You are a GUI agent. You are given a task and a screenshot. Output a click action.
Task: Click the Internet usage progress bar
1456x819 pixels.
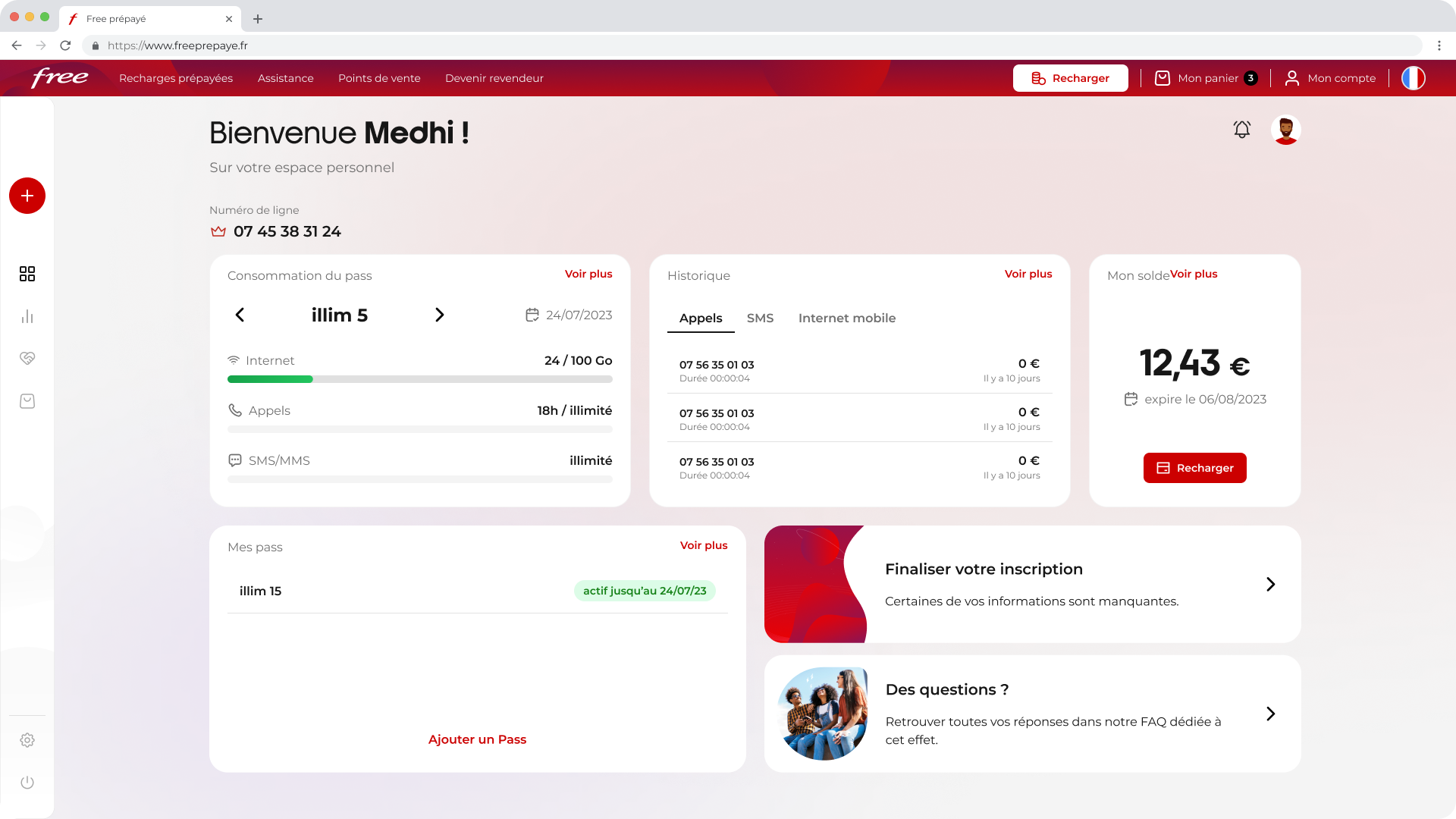pos(420,379)
